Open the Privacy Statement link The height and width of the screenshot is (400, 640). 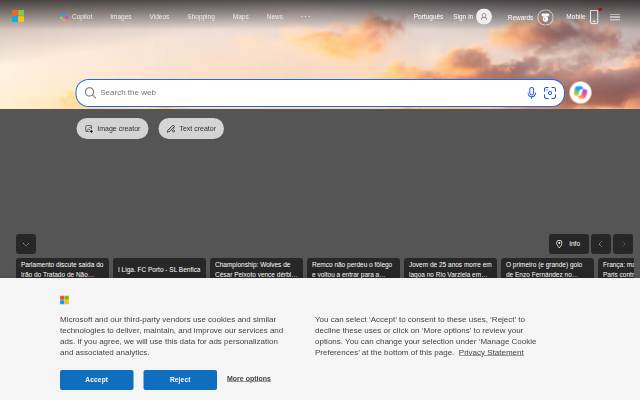point(491,353)
